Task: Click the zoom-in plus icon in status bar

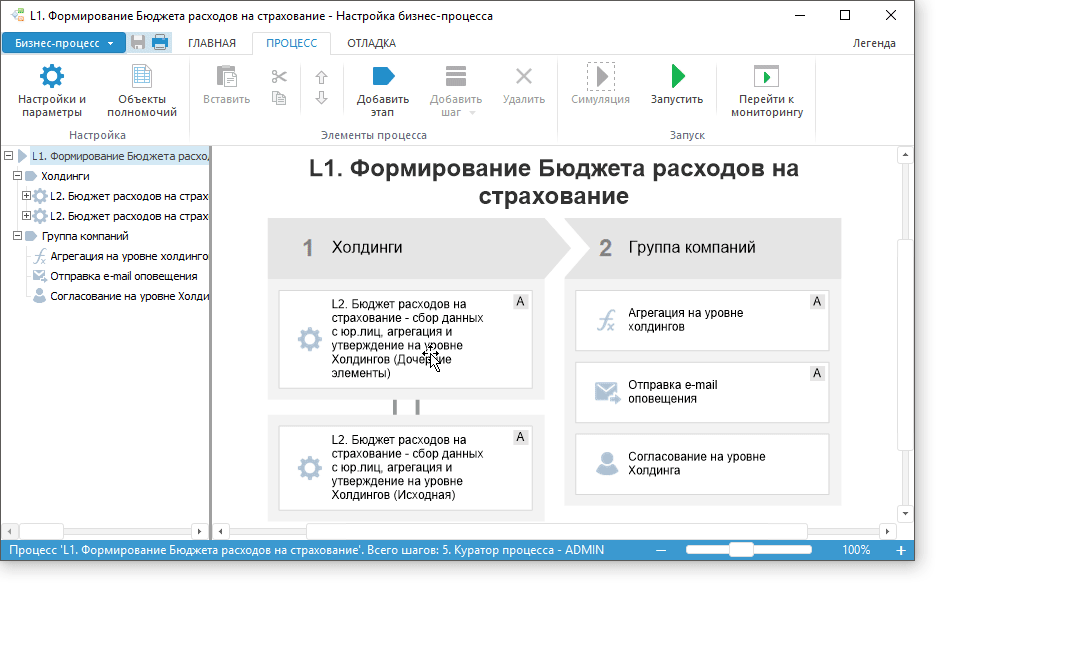Action: (x=900, y=550)
